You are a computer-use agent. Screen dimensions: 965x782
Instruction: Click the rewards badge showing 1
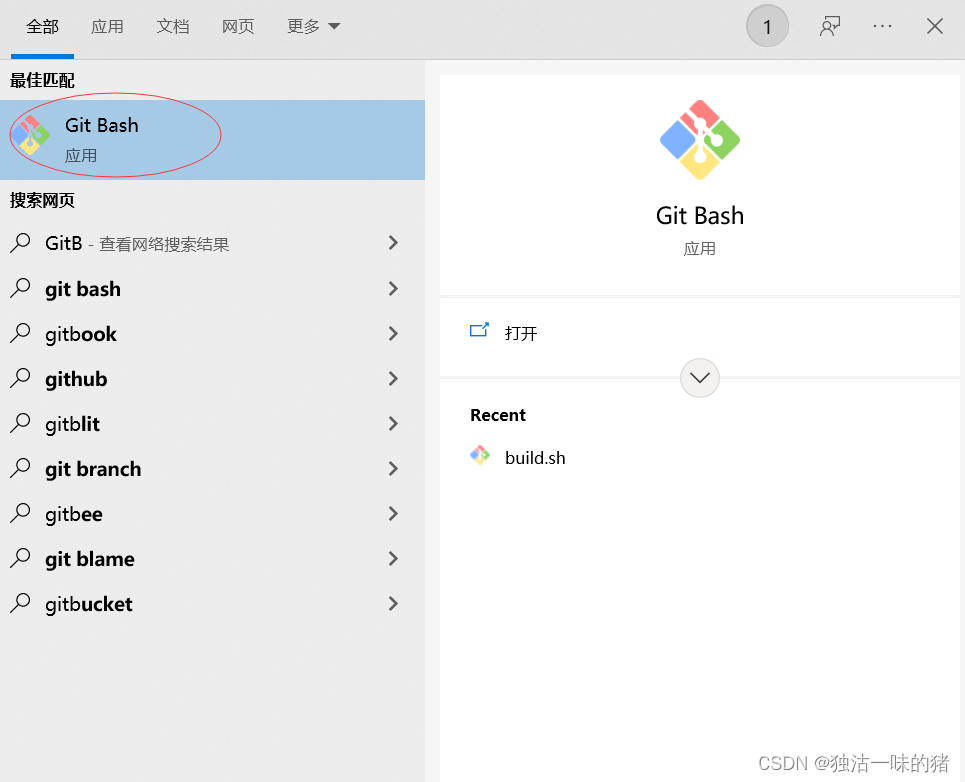pyautogui.click(x=767, y=26)
